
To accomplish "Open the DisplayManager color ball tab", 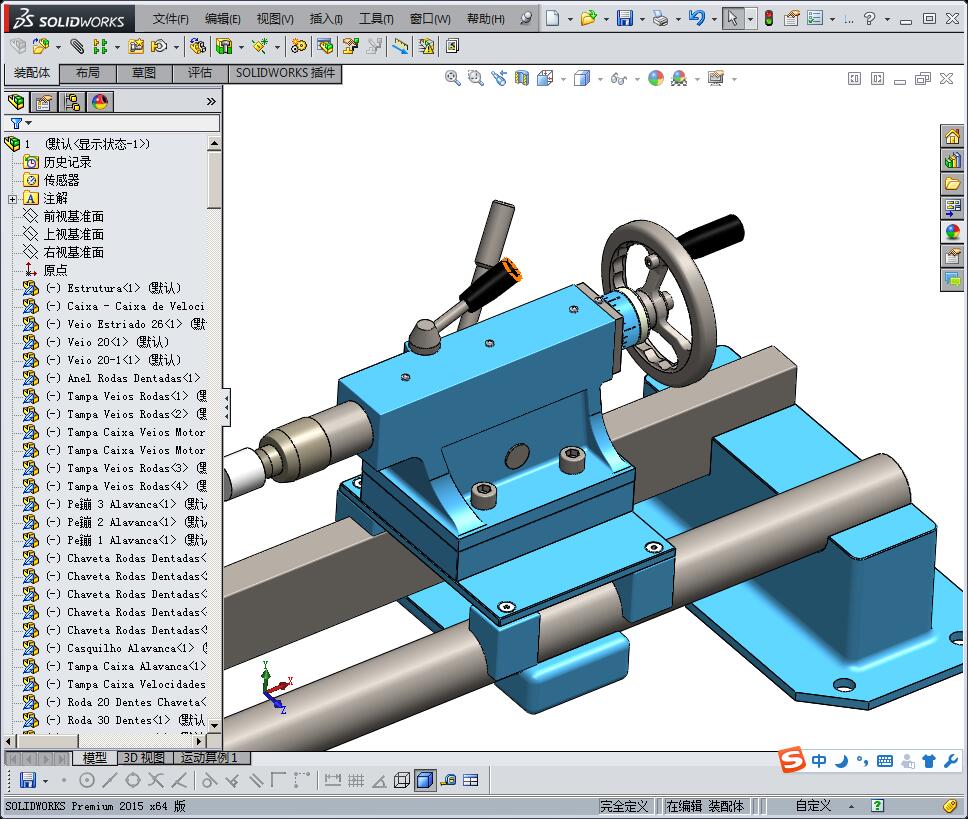I will click(100, 102).
